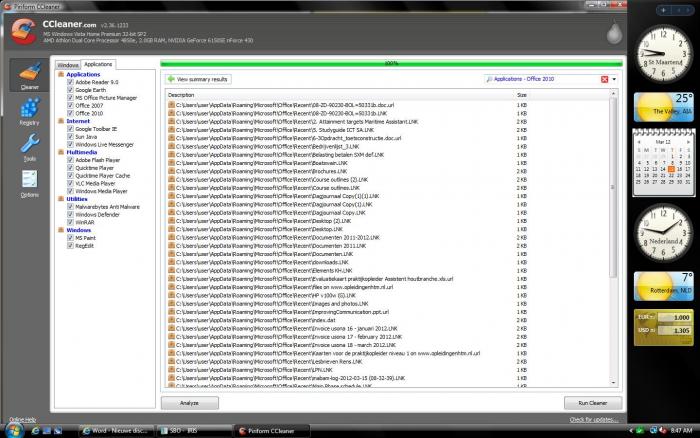Screen dimensions: 700x438
Task: Click the Internet category folder icon
Action: pyautogui.click(x=61, y=121)
